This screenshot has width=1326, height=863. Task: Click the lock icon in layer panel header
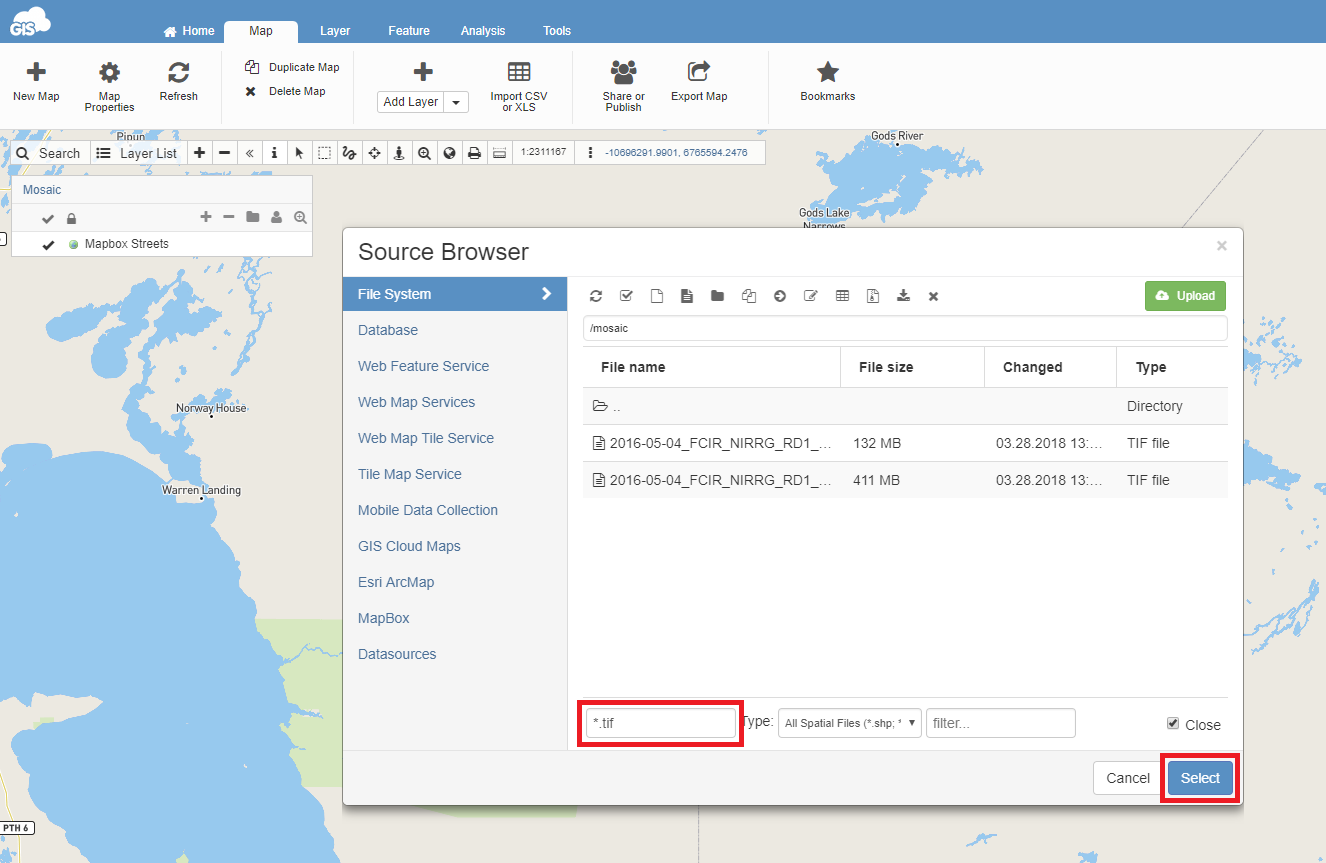point(71,219)
